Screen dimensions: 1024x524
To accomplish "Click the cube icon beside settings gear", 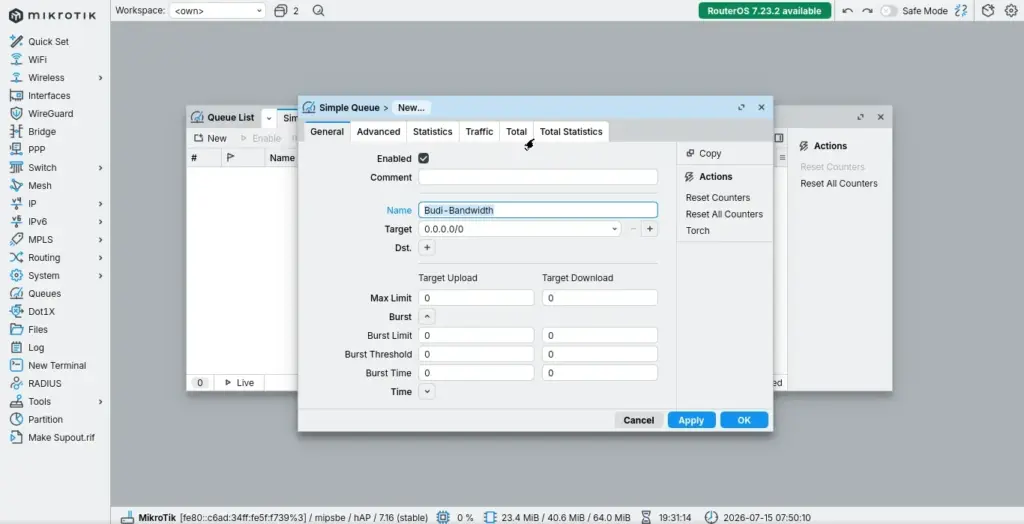I will pos(988,10).
